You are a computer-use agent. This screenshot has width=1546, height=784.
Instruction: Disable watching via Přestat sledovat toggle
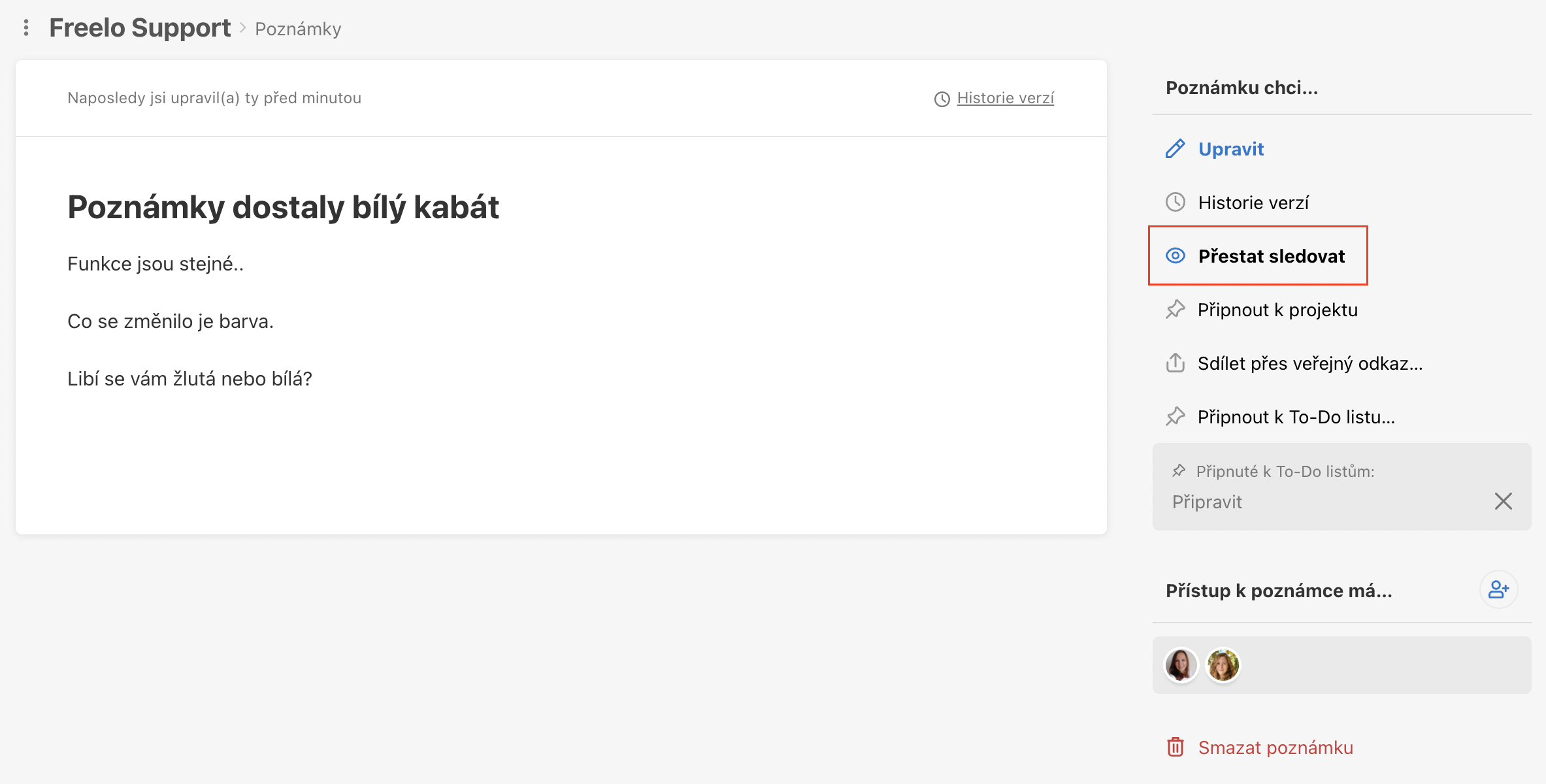(1256, 255)
